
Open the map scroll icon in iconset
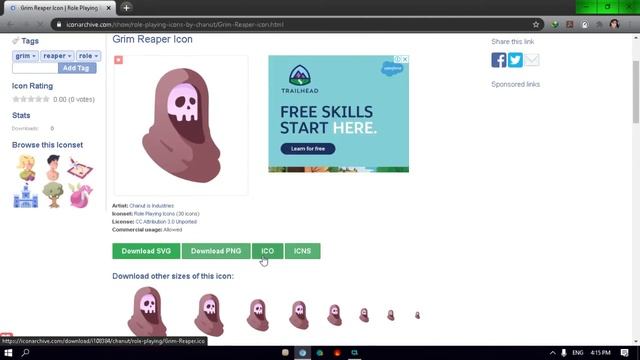(80, 168)
